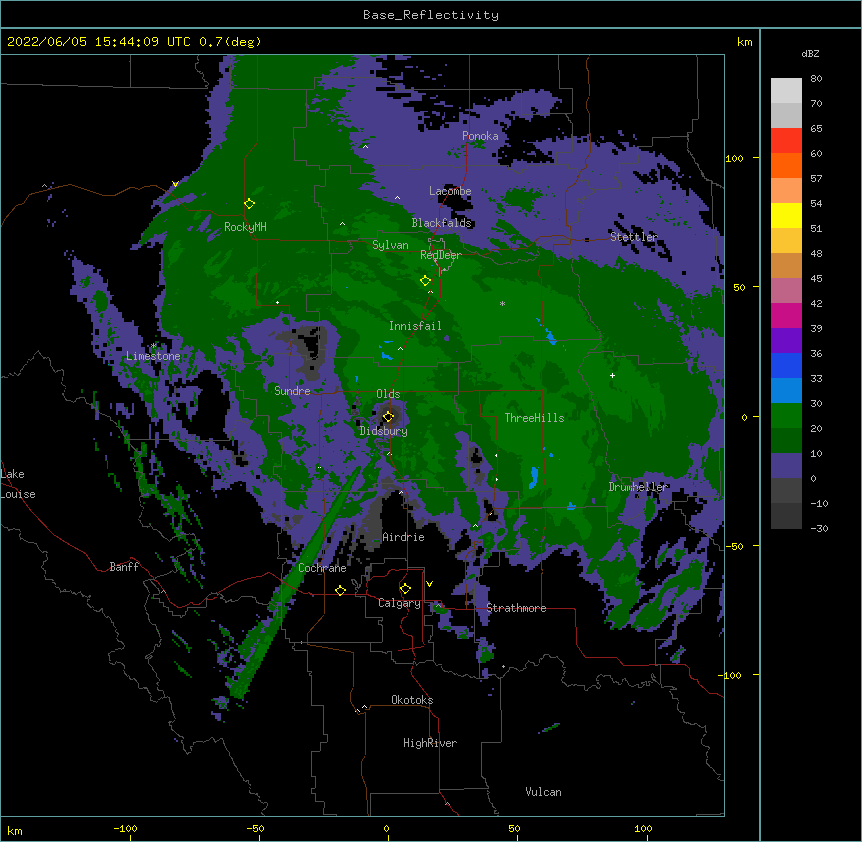Select the Innisfail map label

pyautogui.click(x=415, y=326)
